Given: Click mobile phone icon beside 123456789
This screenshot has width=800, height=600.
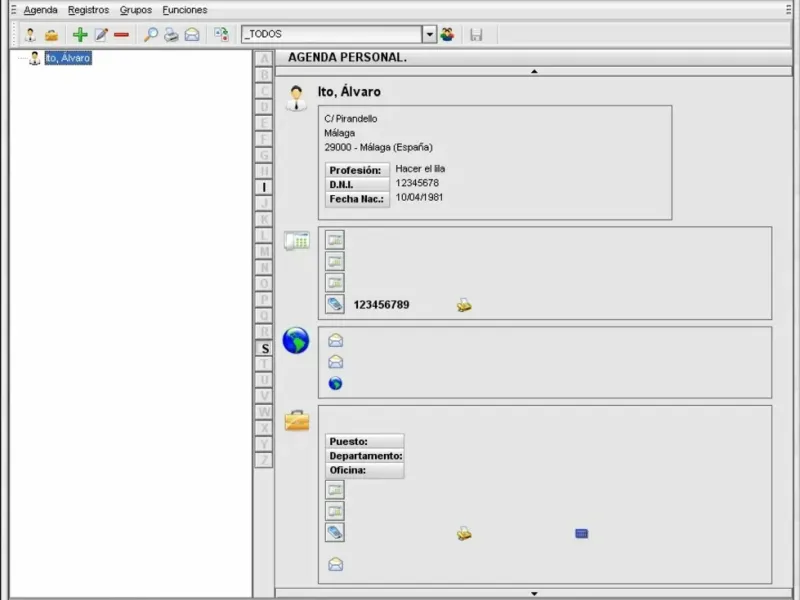Looking at the screenshot, I should (x=335, y=304).
